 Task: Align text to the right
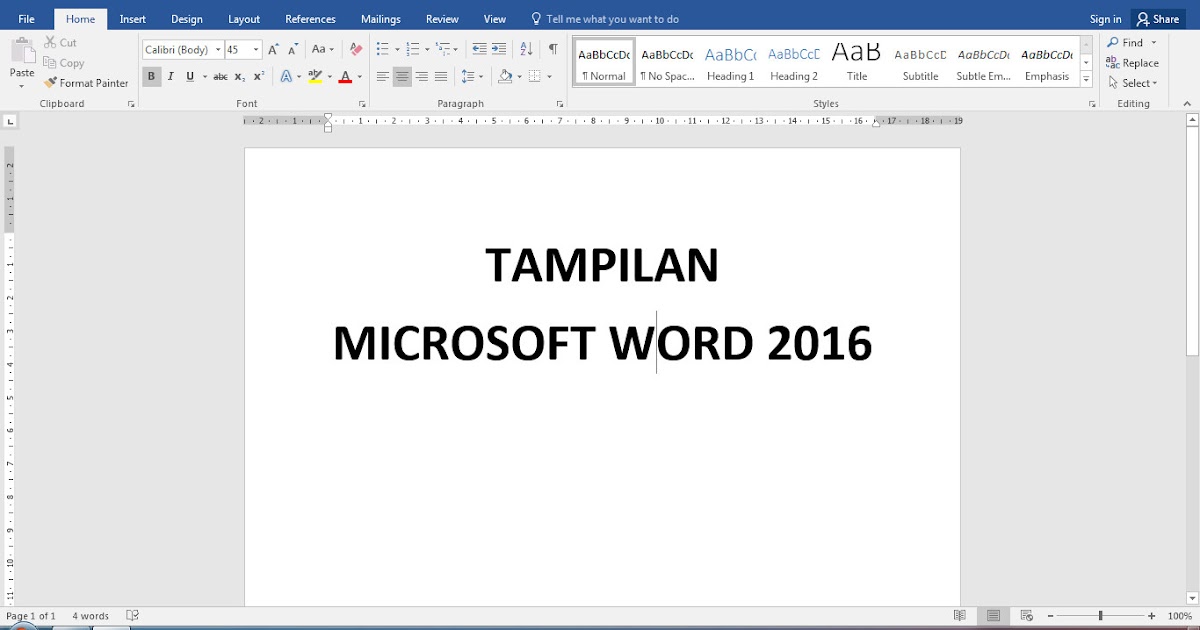coord(421,77)
